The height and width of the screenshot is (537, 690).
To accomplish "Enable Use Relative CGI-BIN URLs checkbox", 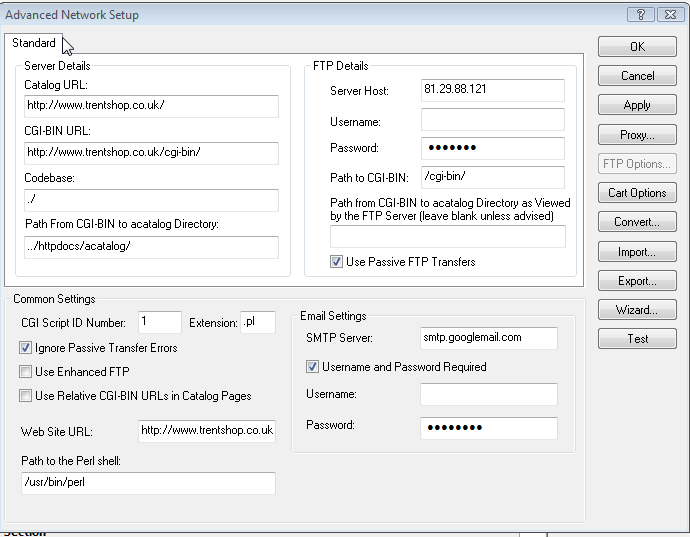I will point(25,396).
